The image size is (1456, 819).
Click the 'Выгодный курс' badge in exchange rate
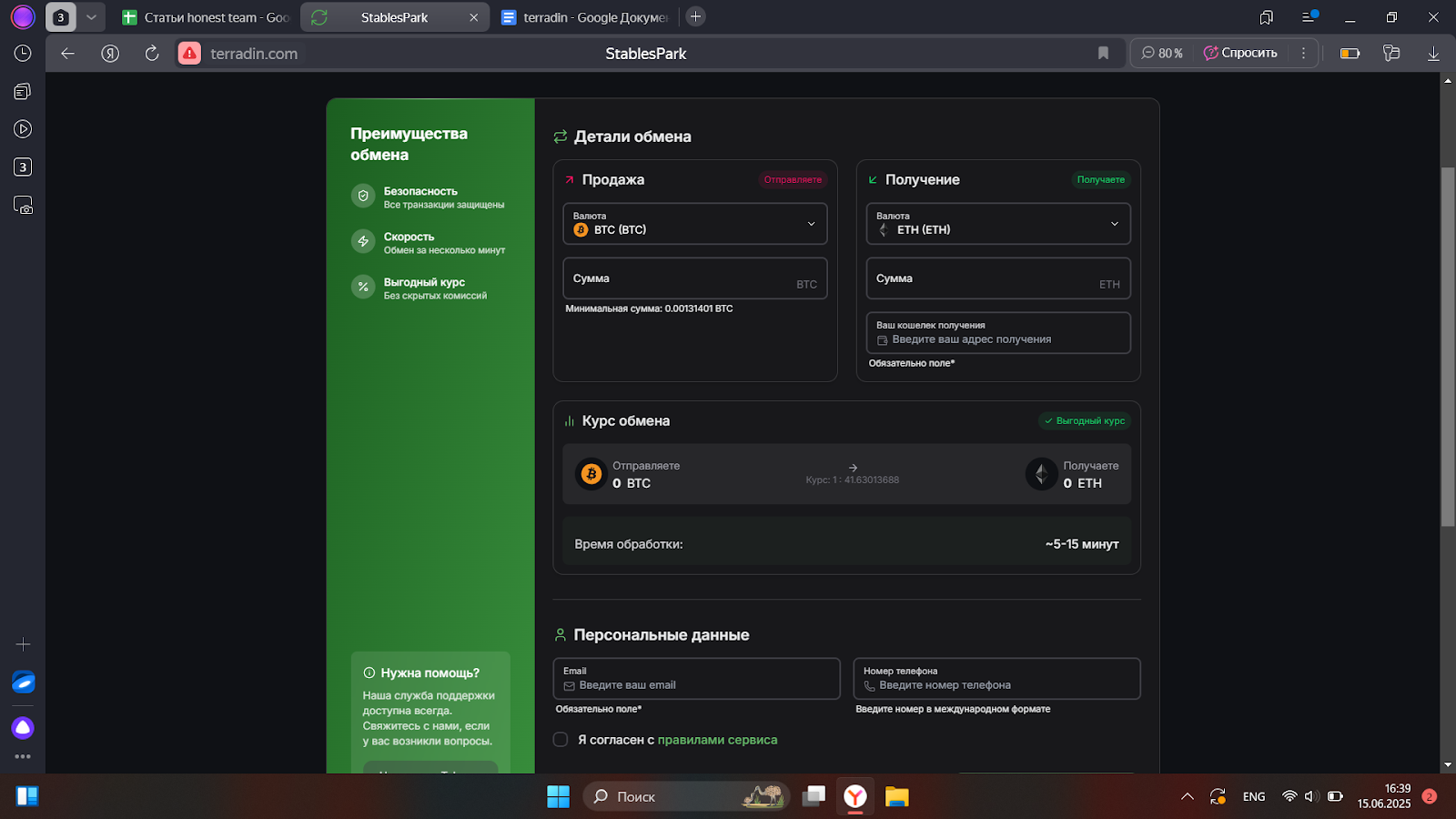(1085, 421)
